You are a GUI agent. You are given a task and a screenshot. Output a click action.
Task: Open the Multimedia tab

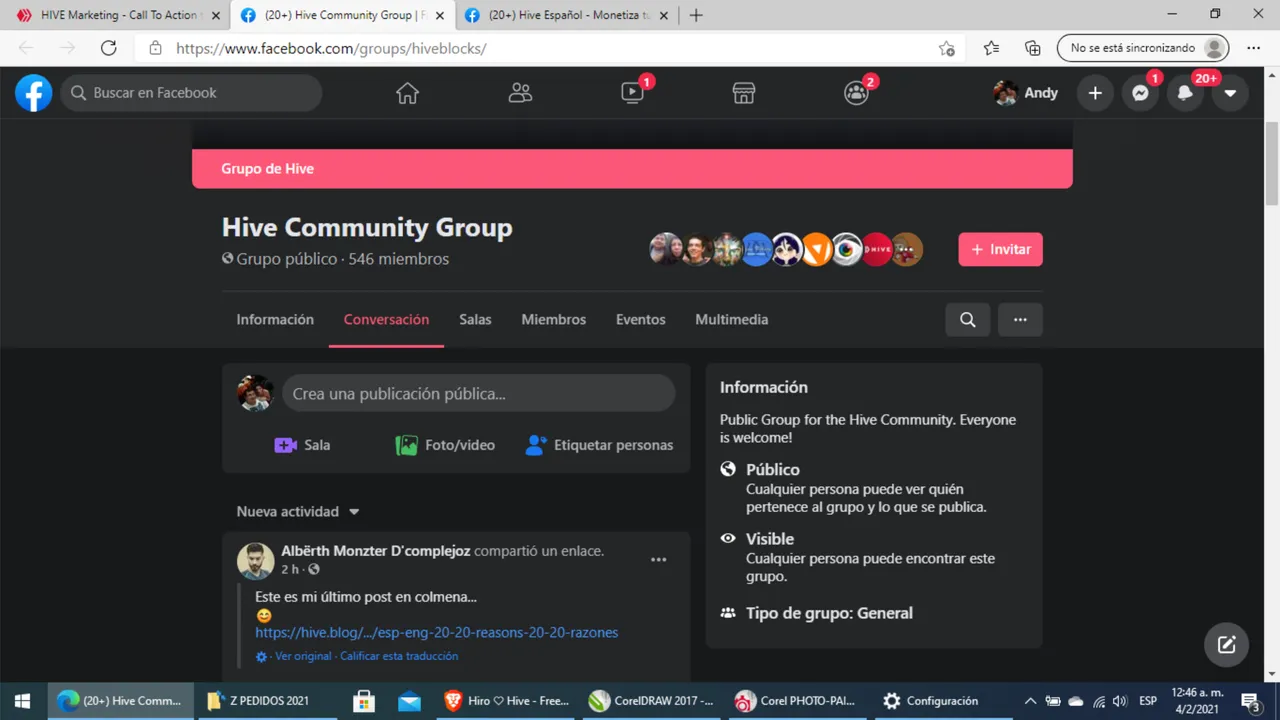click(731, 320)
